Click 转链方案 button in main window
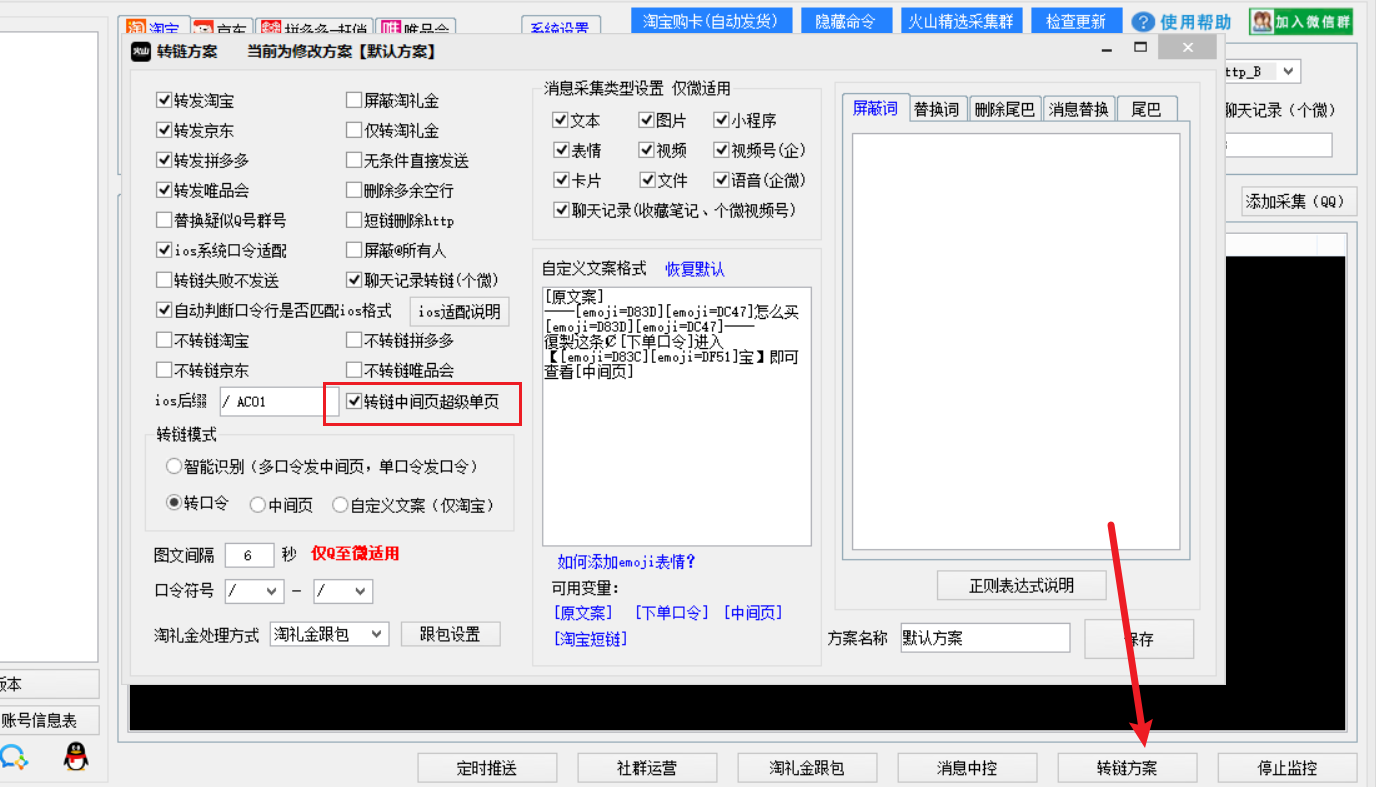Viewport: 1378px width, 787px height. [1127, 768]
